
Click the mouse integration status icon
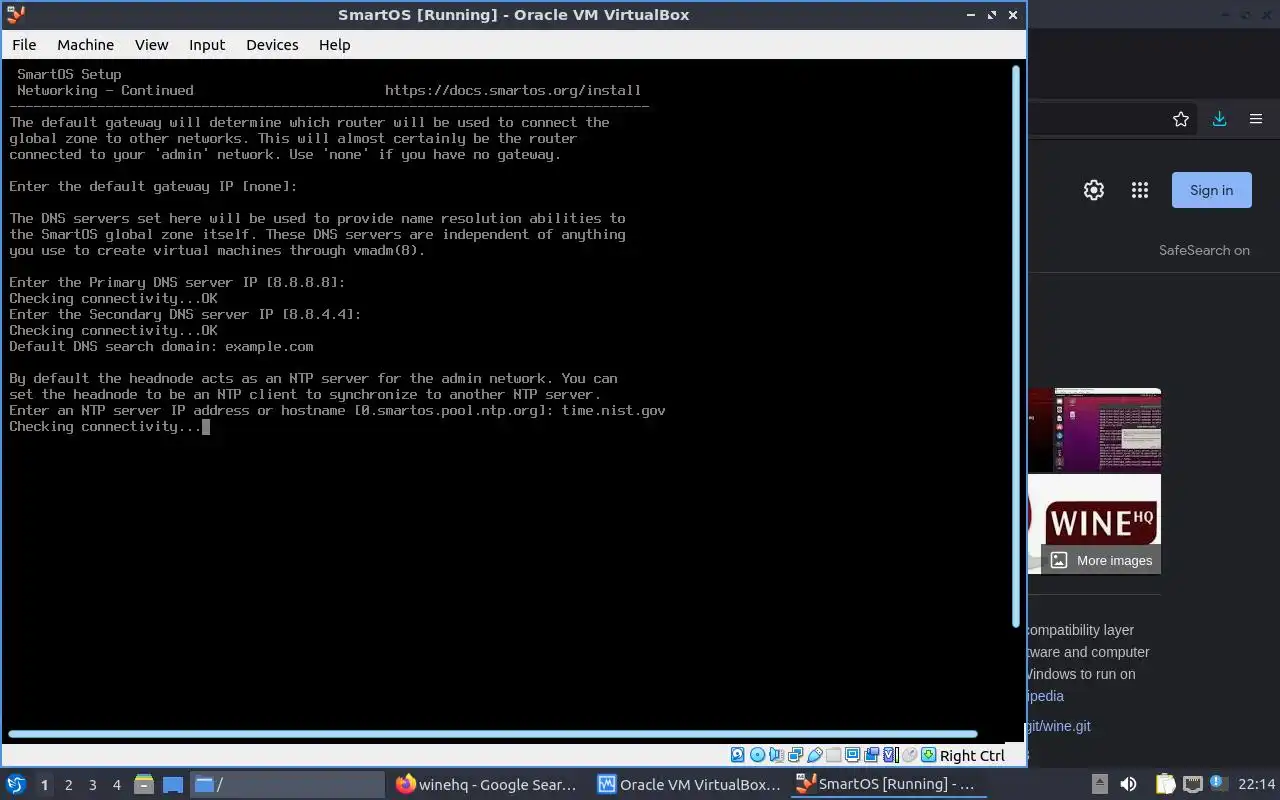(909, 755)
